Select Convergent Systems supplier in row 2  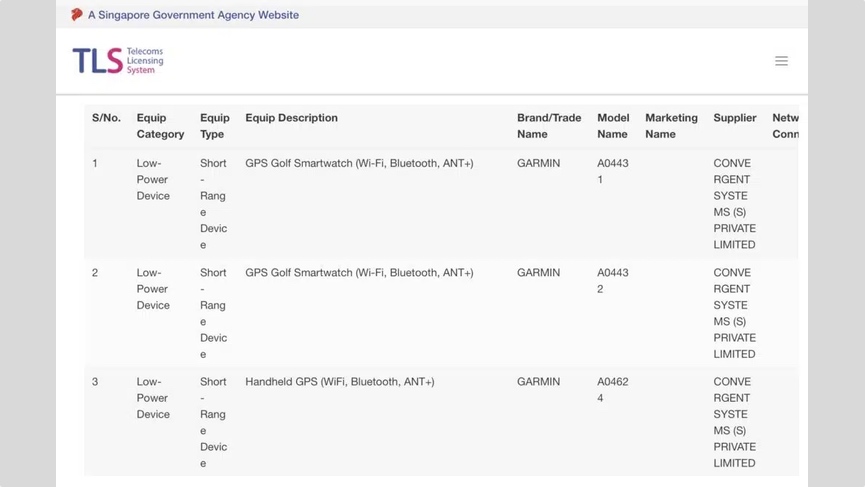click(735, 313)
